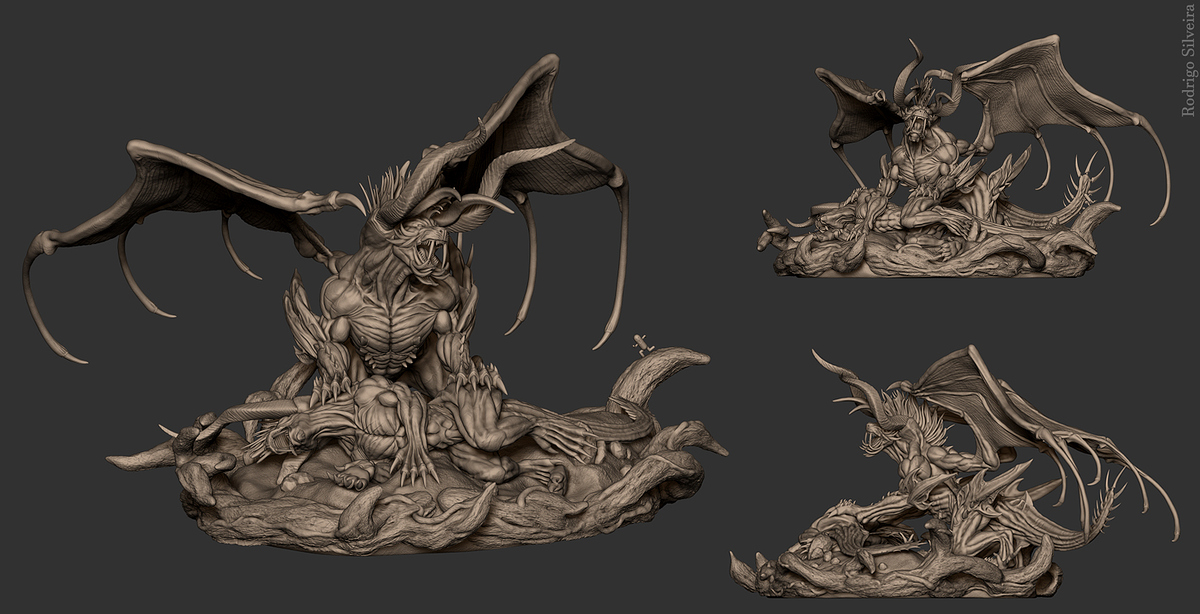Open the bottom-right side-view sculpt render

click(955, 472)
